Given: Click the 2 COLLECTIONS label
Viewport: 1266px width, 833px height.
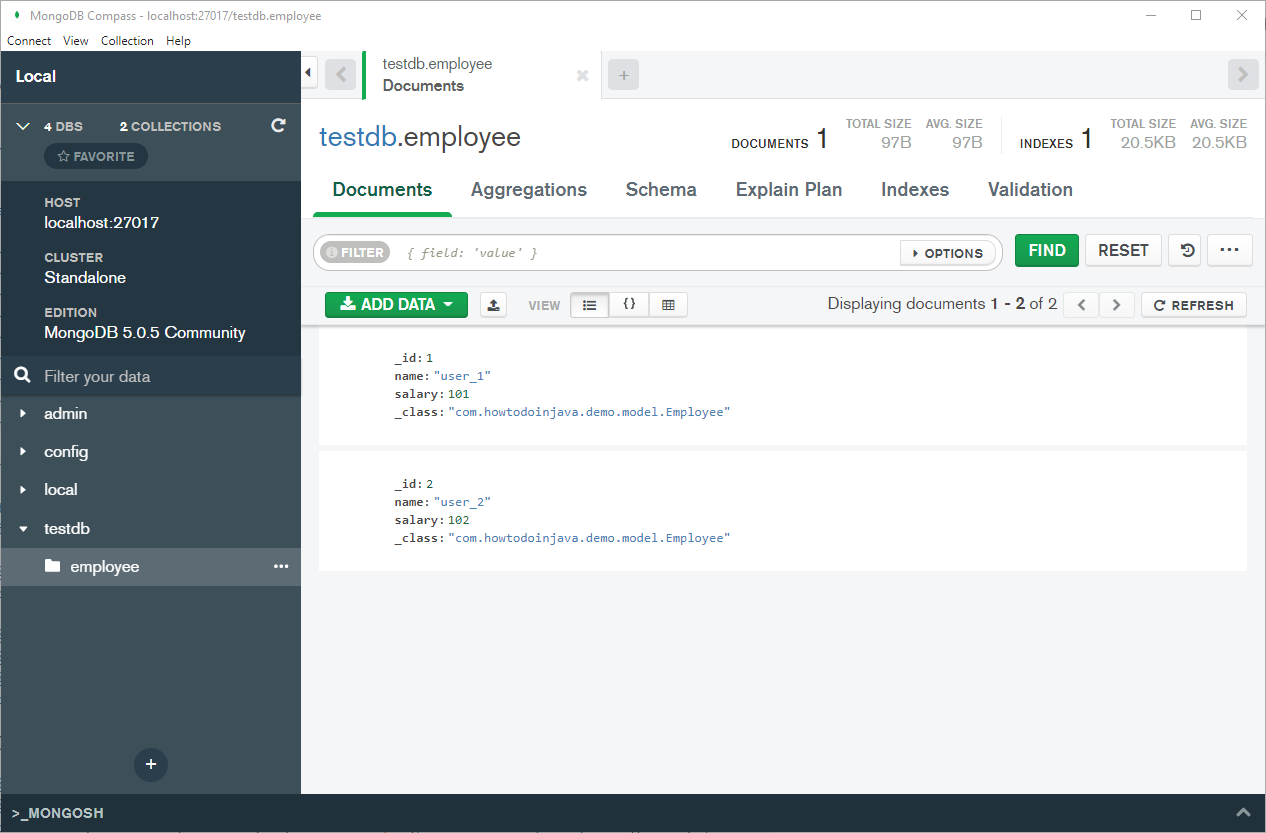Looking at the screenshot, I should (x=170, y=127).
